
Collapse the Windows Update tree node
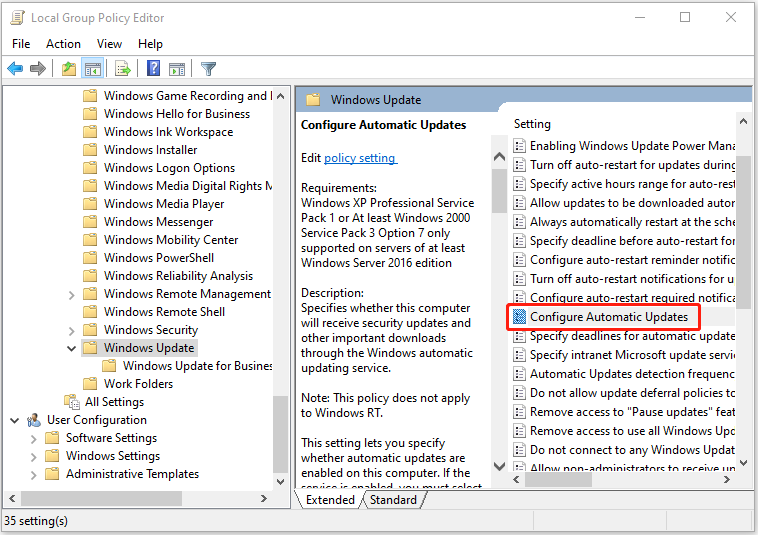point(72,348)
